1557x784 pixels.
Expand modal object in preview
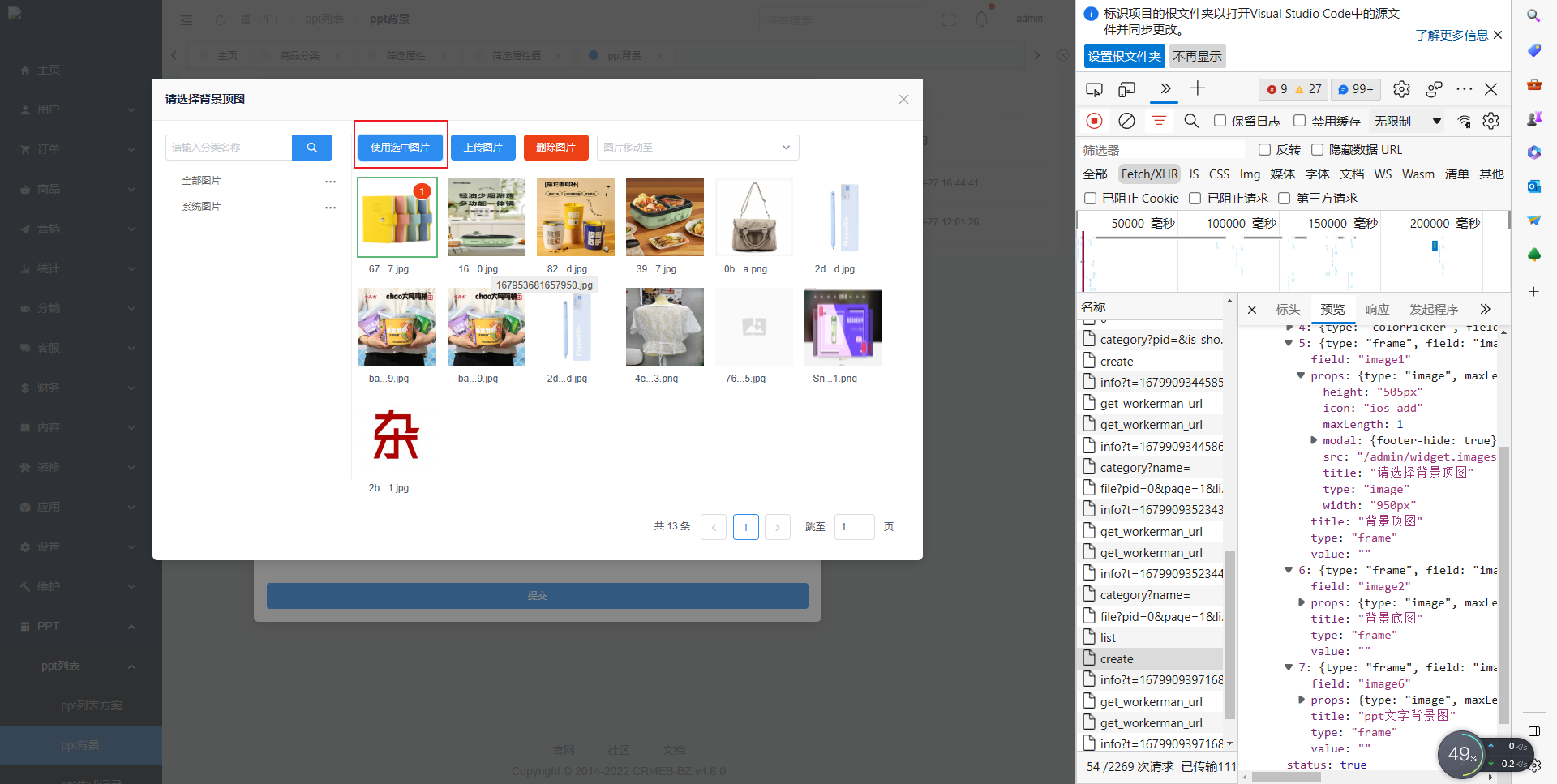pos(1314,440)
